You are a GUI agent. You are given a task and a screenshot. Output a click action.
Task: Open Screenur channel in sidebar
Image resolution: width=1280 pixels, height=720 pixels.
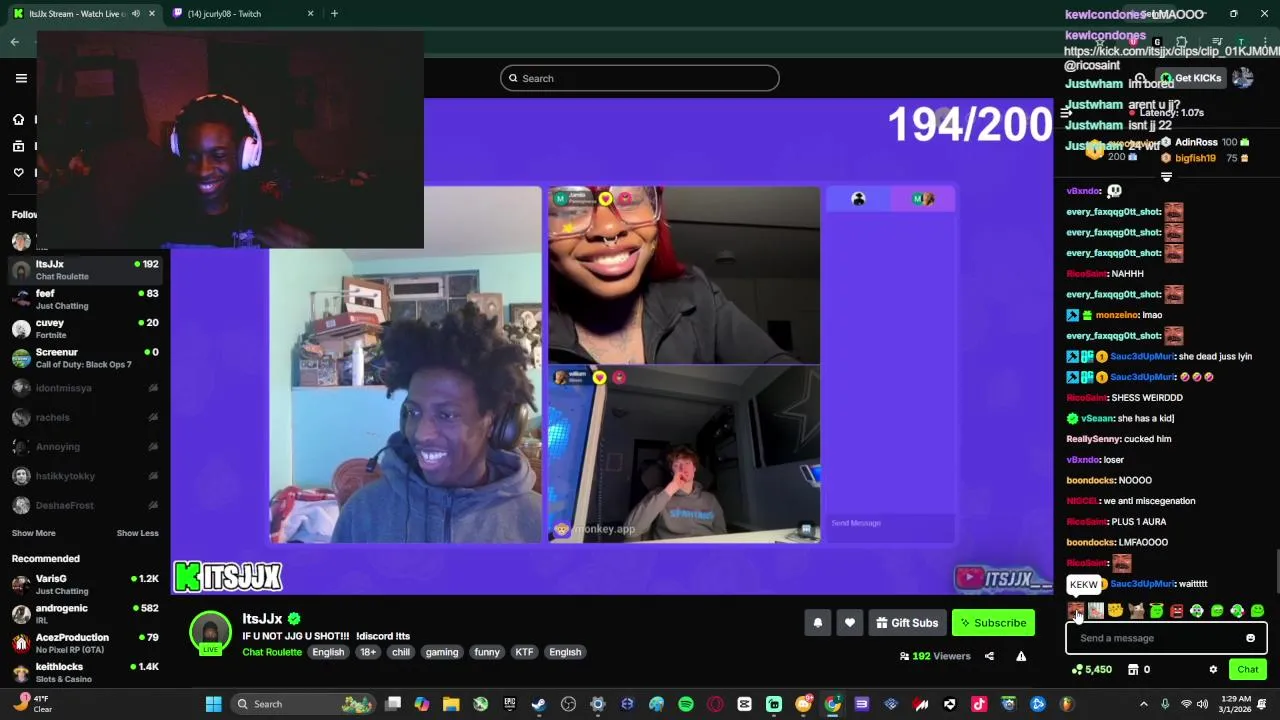85,358
